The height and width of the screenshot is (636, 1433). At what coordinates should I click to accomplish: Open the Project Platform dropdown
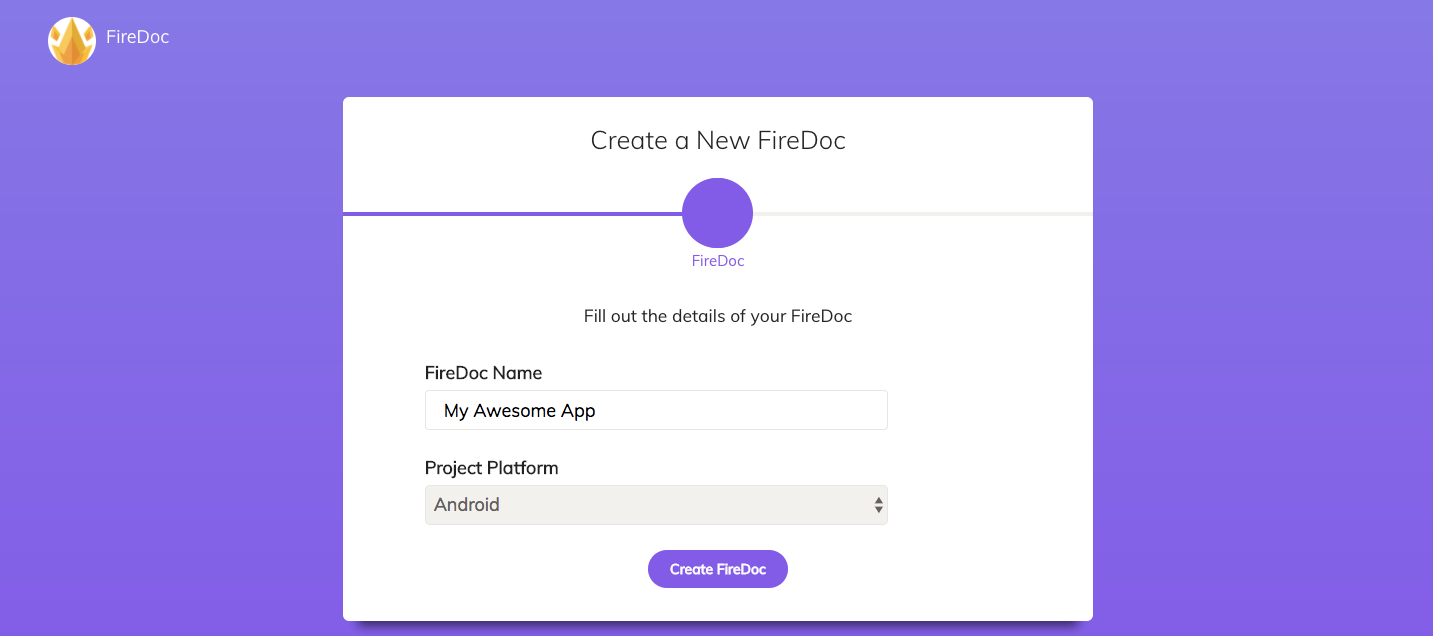tap(656, 504)
